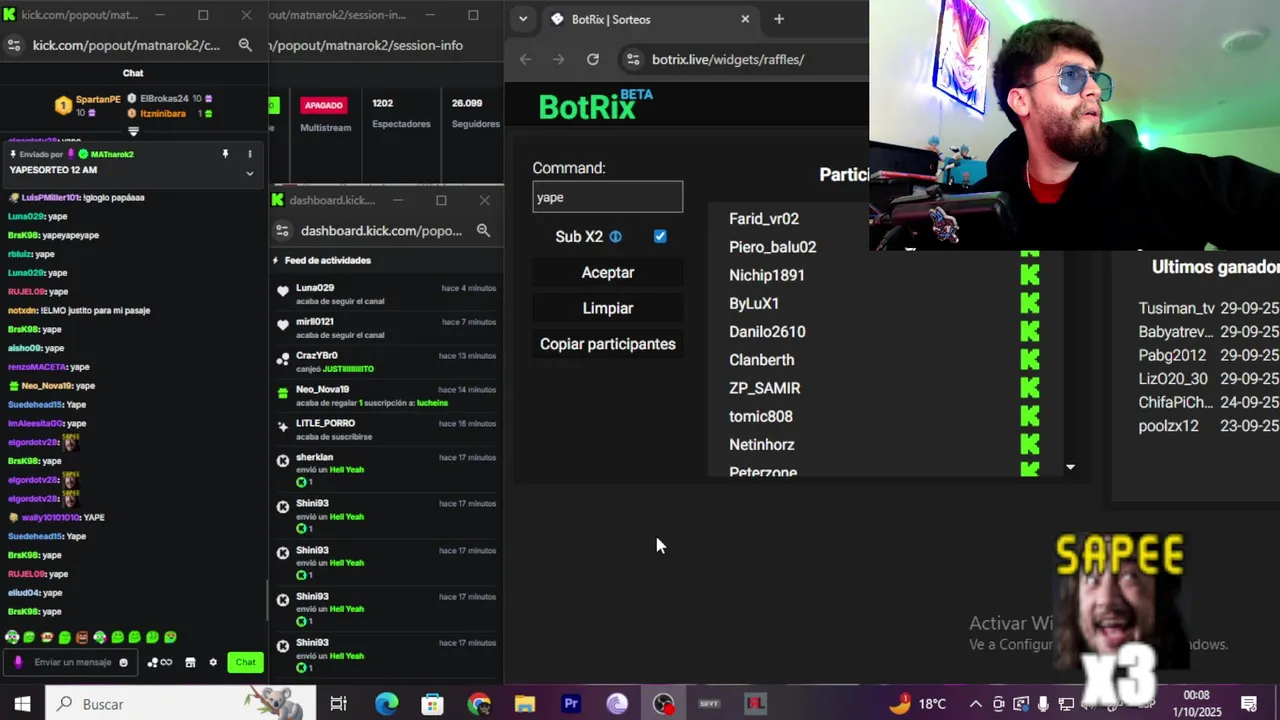Image resolution: width=1280 pixels, height=720 pixels.
Task: Select participant Netinhorz
Action: click(762, 444)
